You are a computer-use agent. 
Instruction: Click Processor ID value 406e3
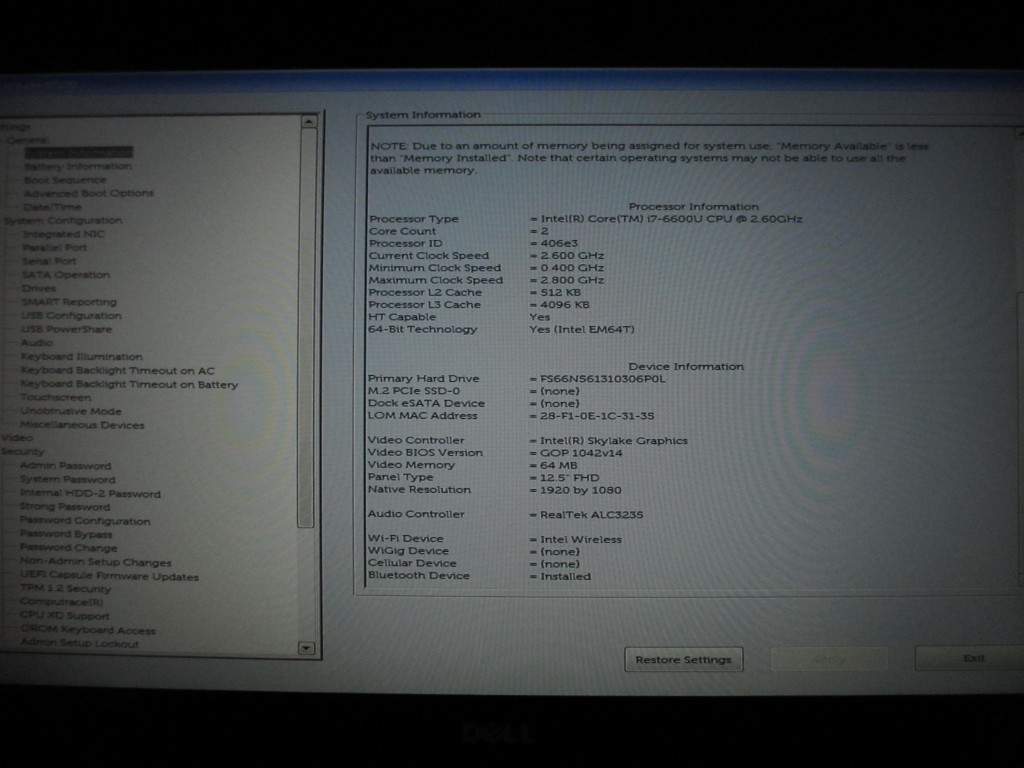[559, 244]
